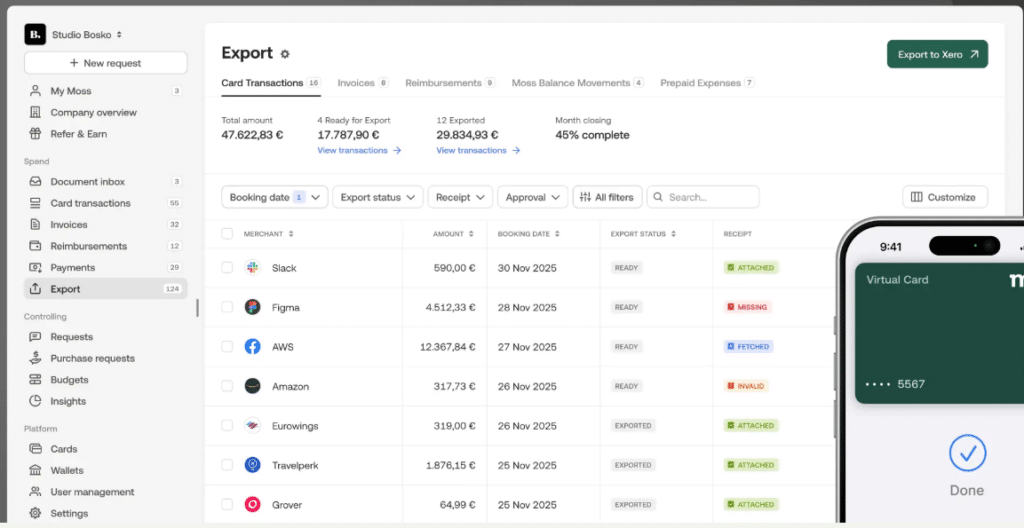Select the Eurowings transaction checkbox
Screen dimensions: 1024x528
click(x=227, y=426)
